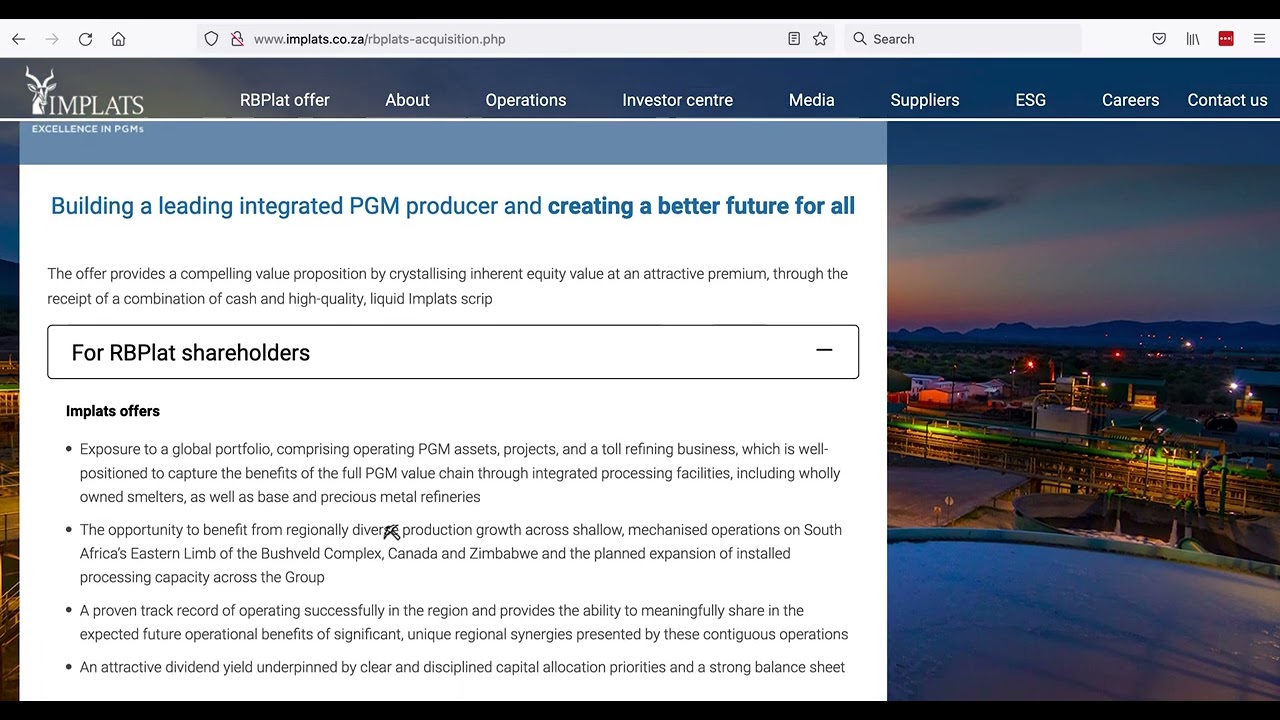Open the browser home page icon
1280x720 pixels.
pyautogui.click(x=118, y=39)
